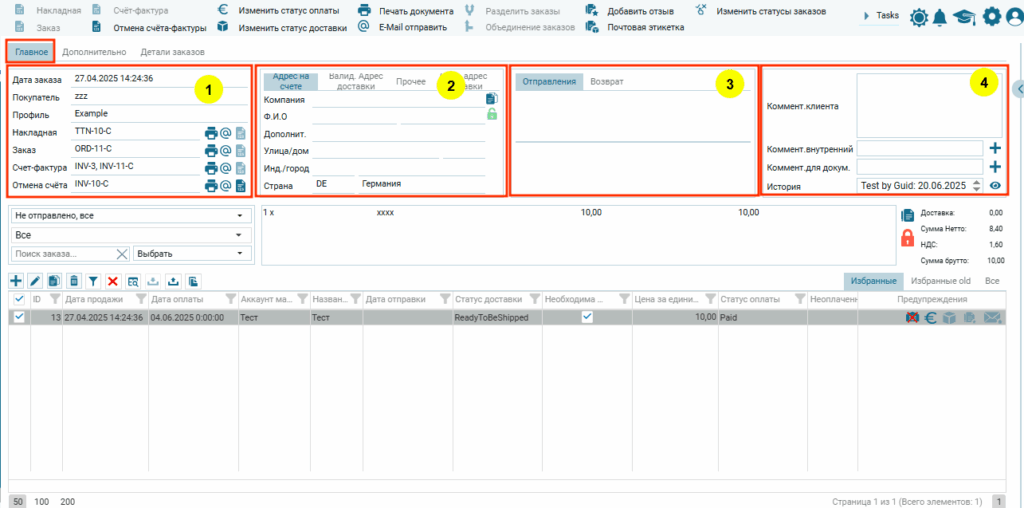Open the Возврат tab
The width and height of the screenshot is (1024, 508).
(606, 81)
